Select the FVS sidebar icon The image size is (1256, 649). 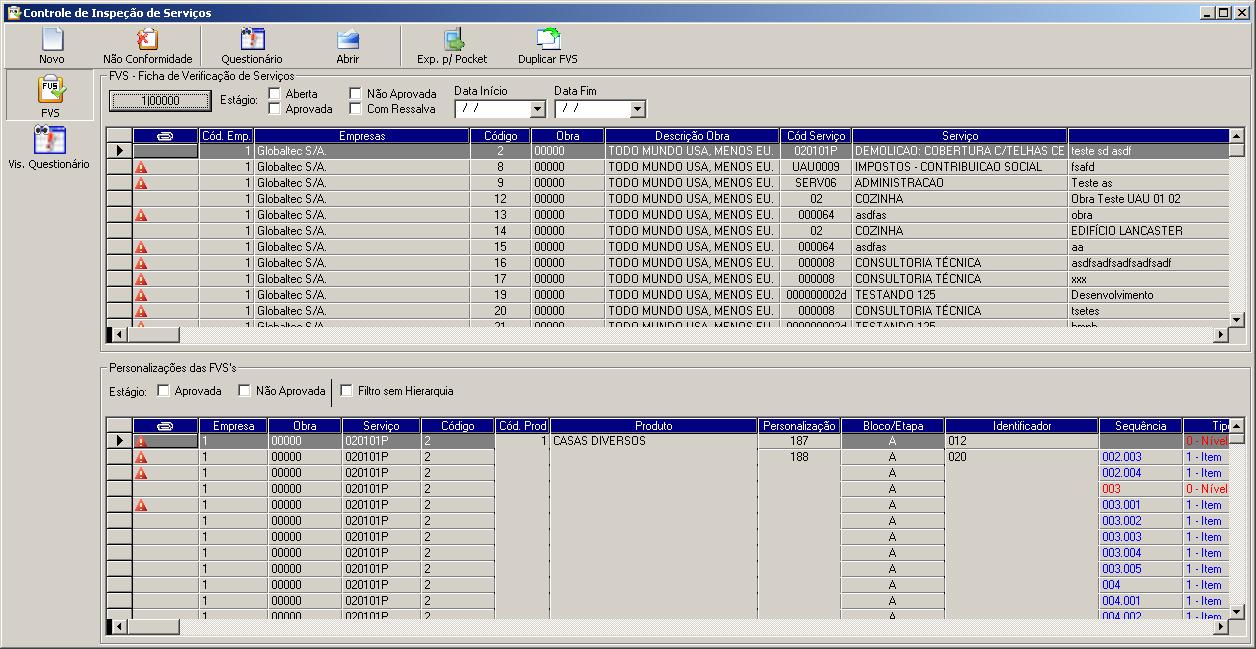coord(51,91)
